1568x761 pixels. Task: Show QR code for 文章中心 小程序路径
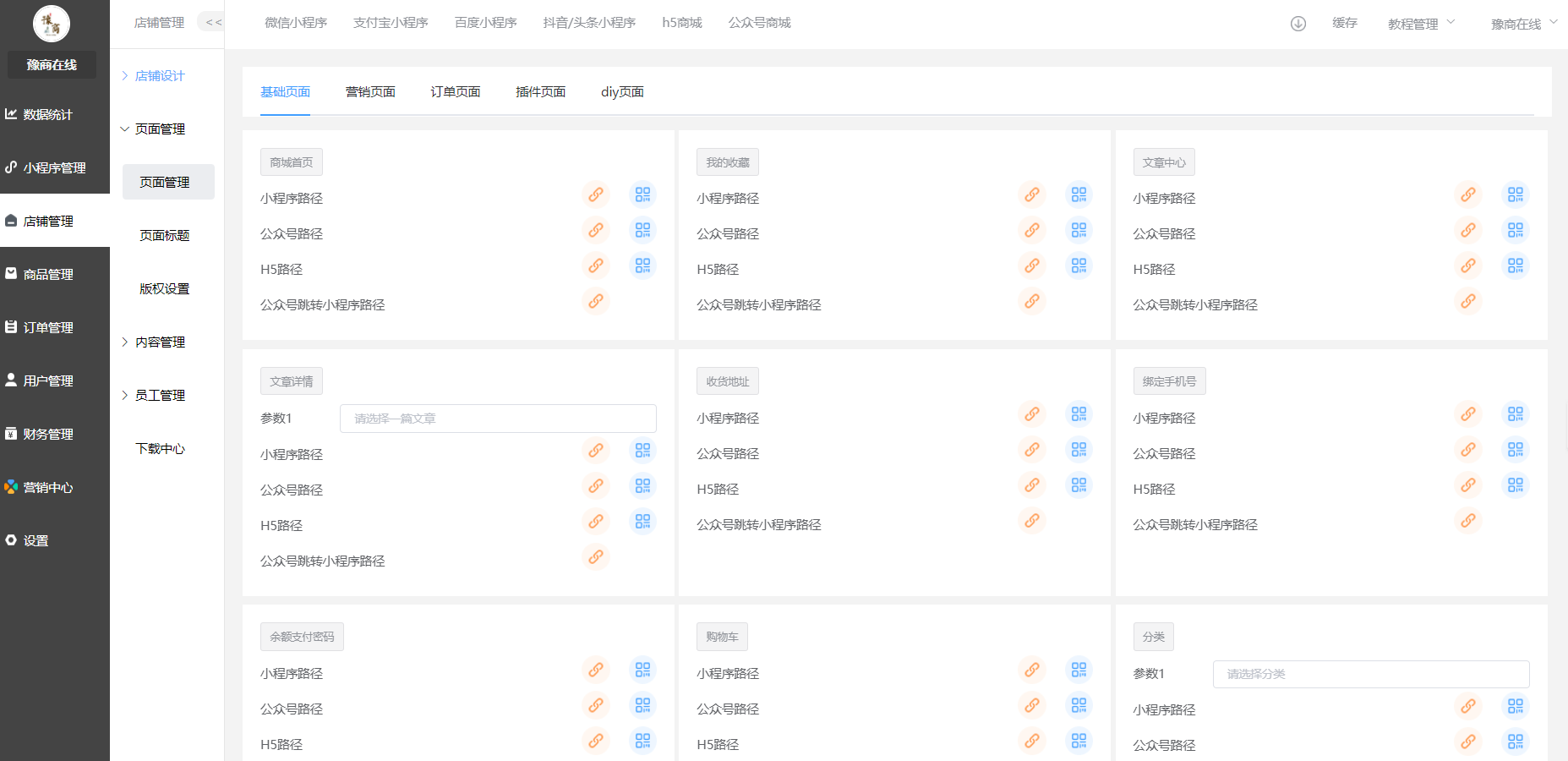coord(1516,194)
